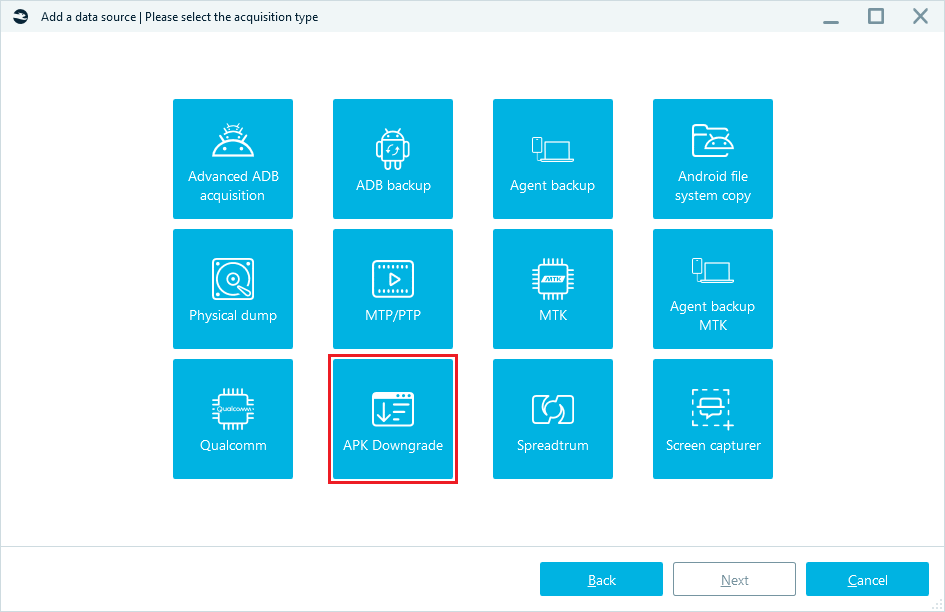Choose the Physical dump tile
This screenshot has width=945, height=612.
233,289
